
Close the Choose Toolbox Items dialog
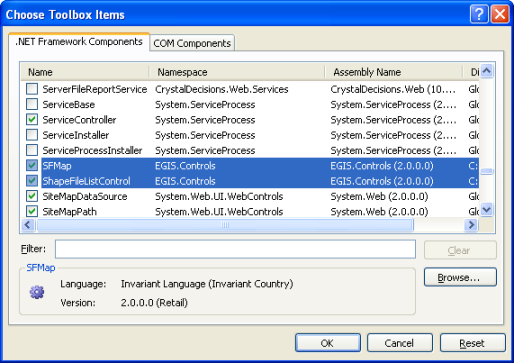[500, 14]
